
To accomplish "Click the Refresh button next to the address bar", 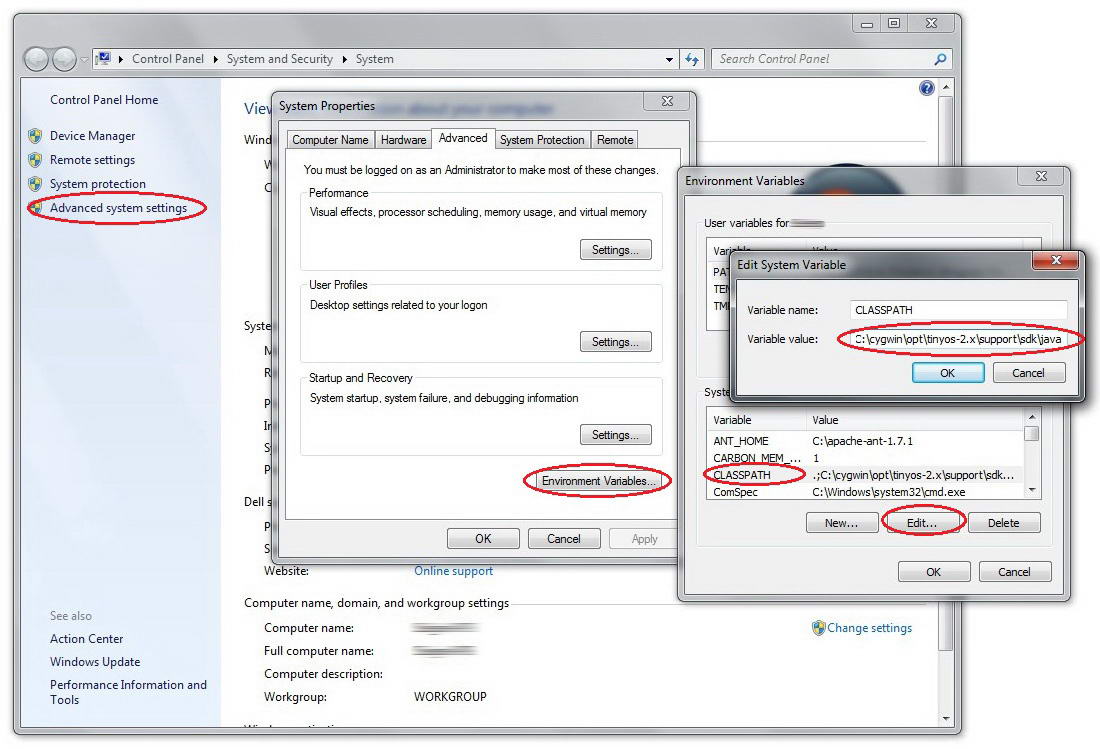I will pyautogui.click(x=692, y=60).
